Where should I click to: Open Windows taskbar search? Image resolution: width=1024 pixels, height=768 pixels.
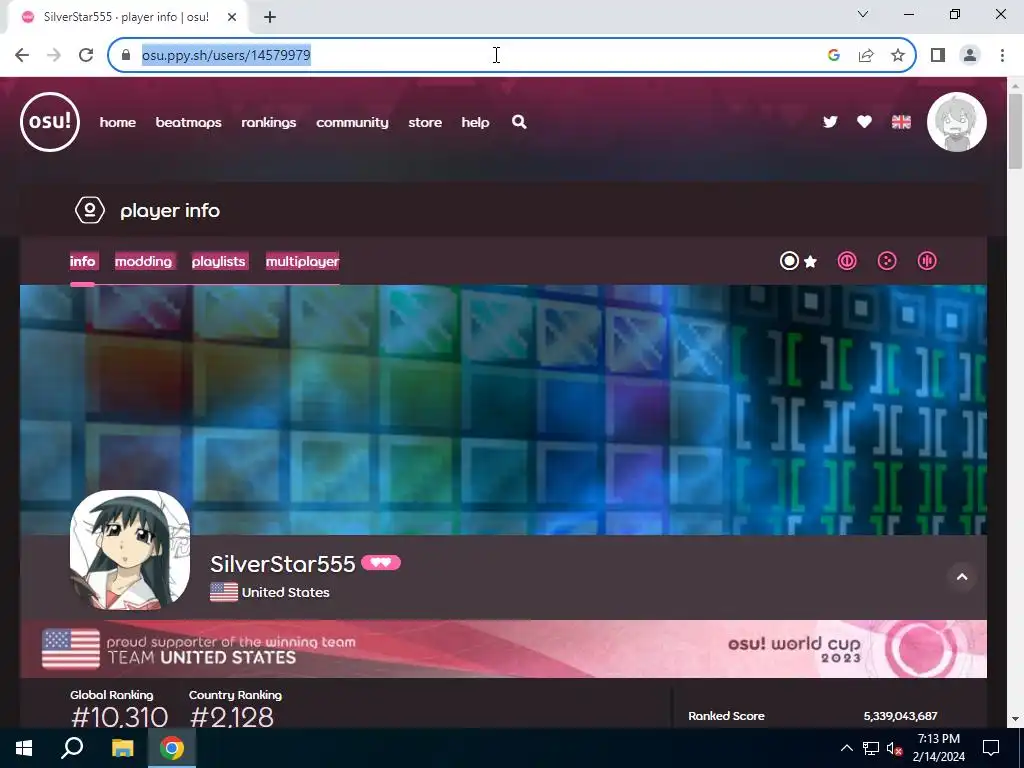[x=72, y=748]
